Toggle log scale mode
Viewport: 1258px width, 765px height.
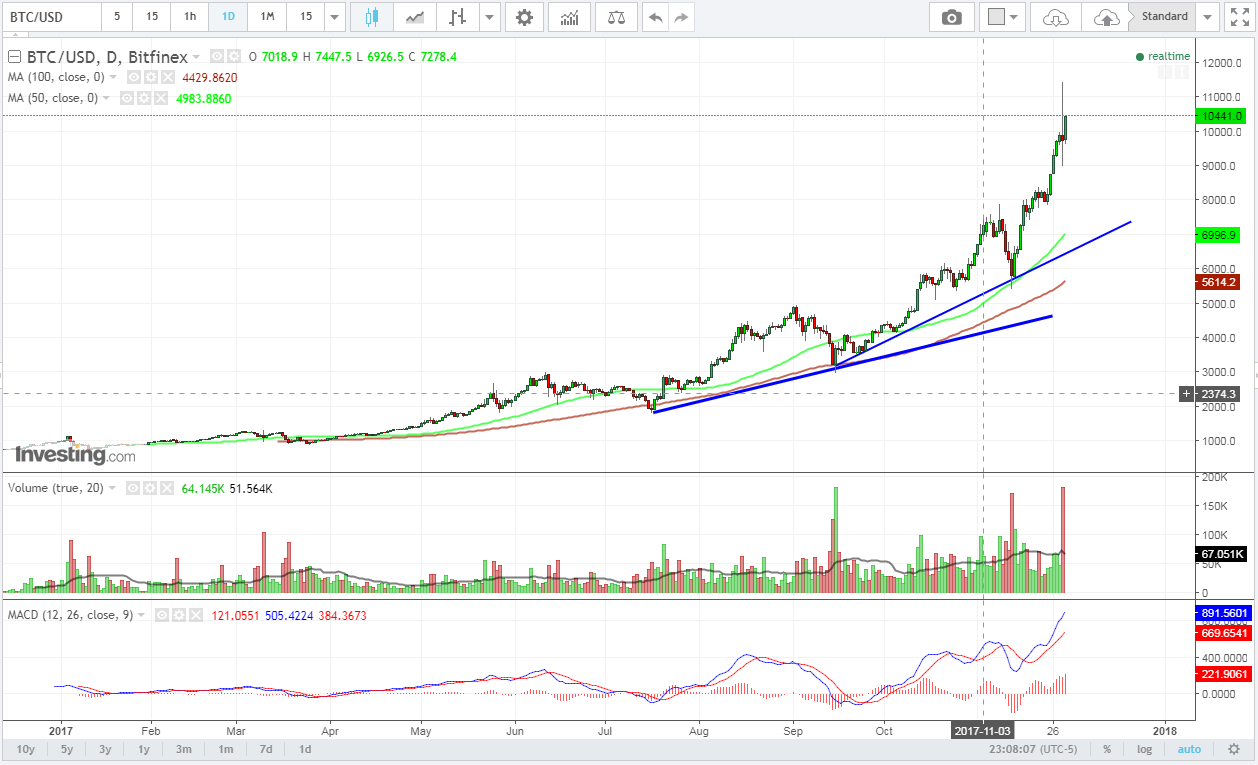tap(1144, 749)
